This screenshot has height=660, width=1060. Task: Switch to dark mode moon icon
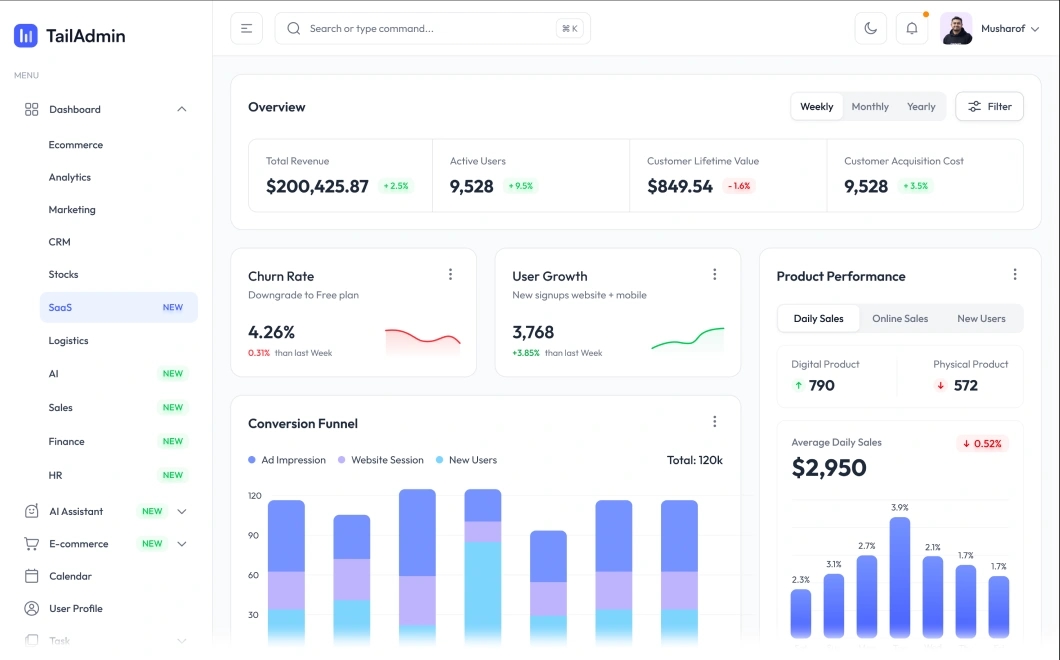871,28
